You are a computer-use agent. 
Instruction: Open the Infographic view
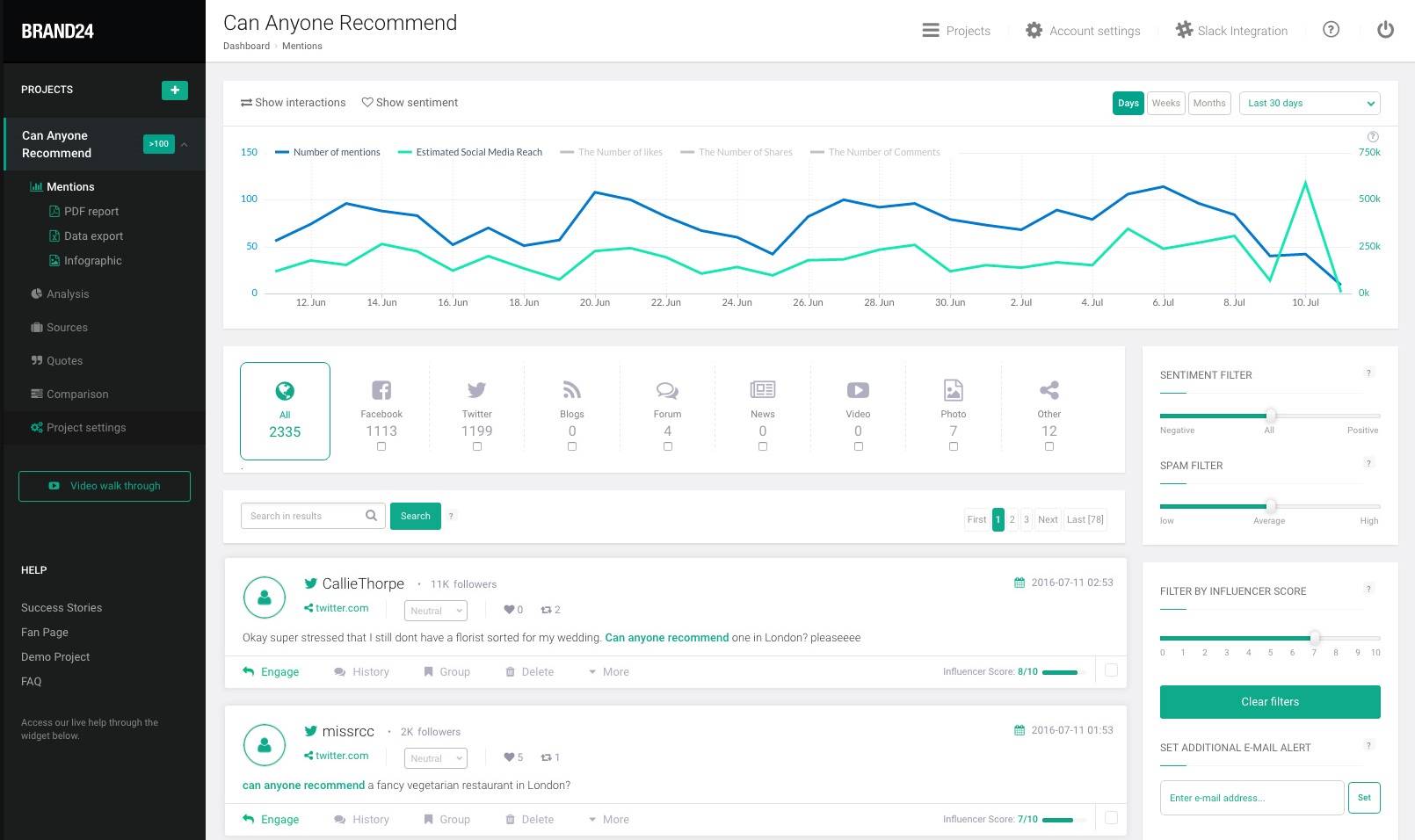(x=91, y=260)
